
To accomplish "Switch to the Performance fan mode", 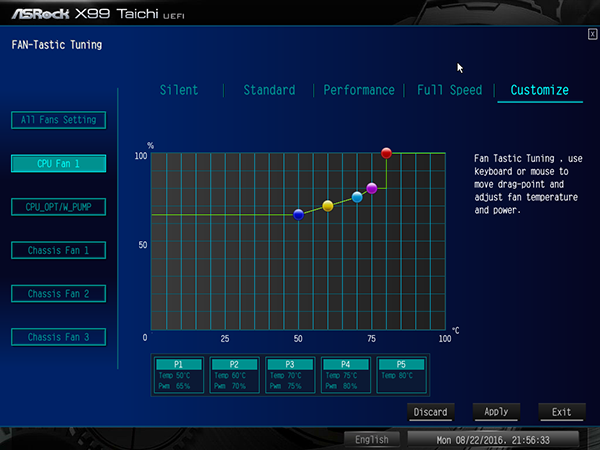I will point(359,90).
